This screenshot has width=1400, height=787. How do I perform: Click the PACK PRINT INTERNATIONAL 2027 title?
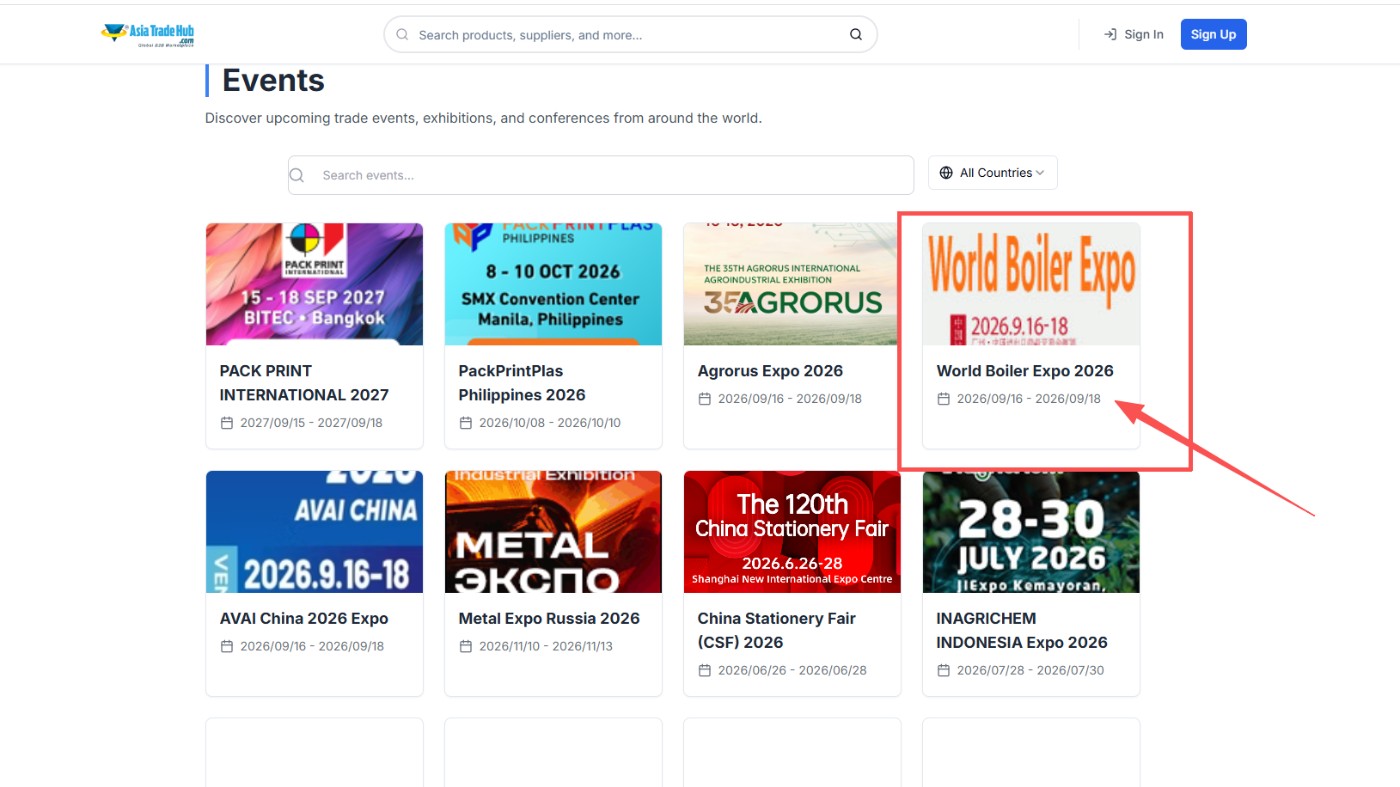pos(304,383)
